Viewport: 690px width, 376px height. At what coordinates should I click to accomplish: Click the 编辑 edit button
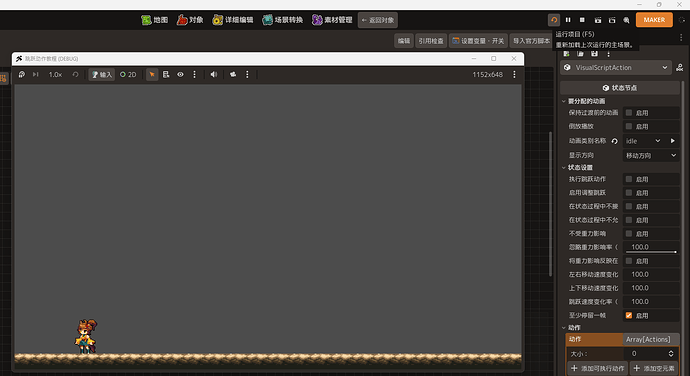coord(404,41)
